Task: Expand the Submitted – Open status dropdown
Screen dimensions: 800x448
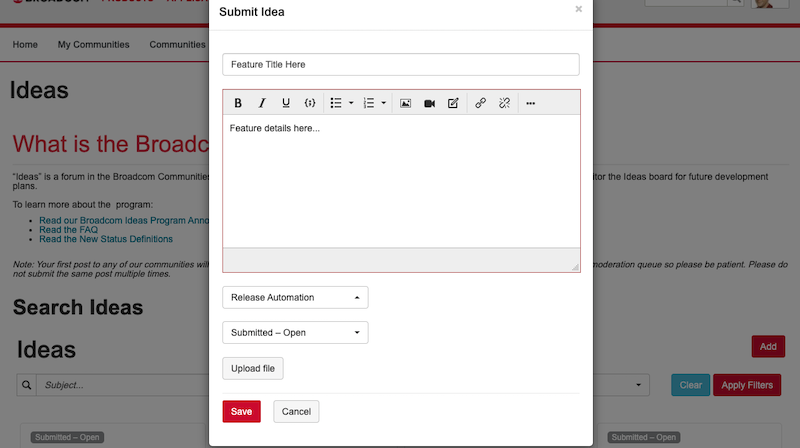Action: [x=295, y=332]
